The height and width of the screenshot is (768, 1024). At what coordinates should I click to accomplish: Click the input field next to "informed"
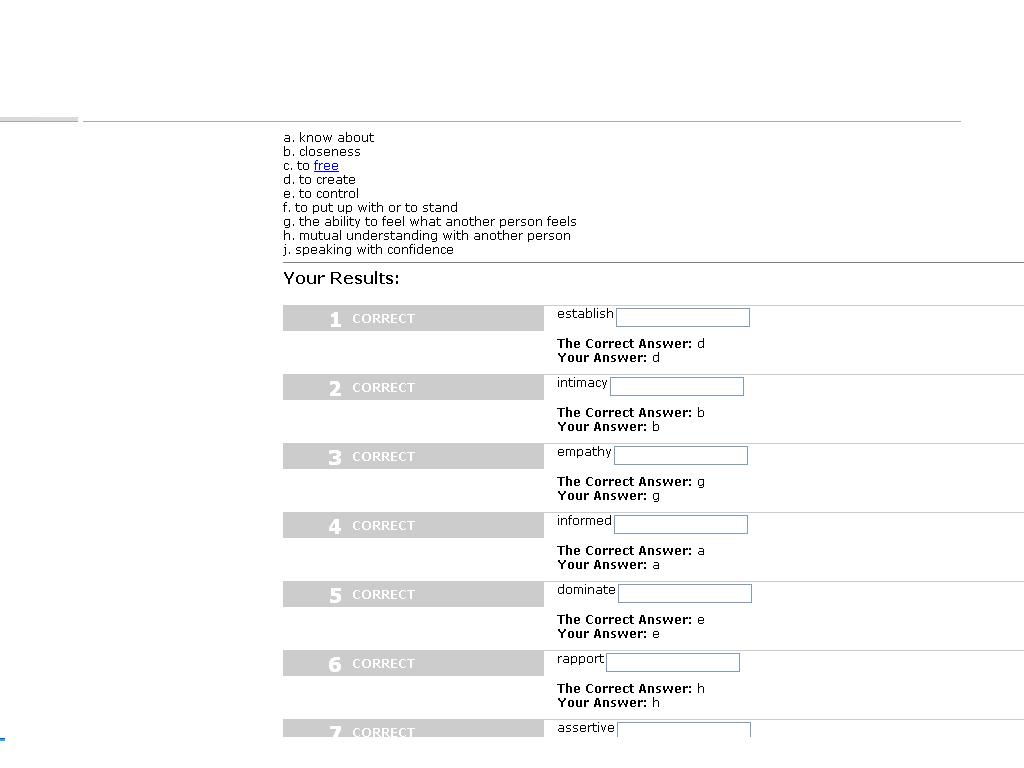pos(680,524)
